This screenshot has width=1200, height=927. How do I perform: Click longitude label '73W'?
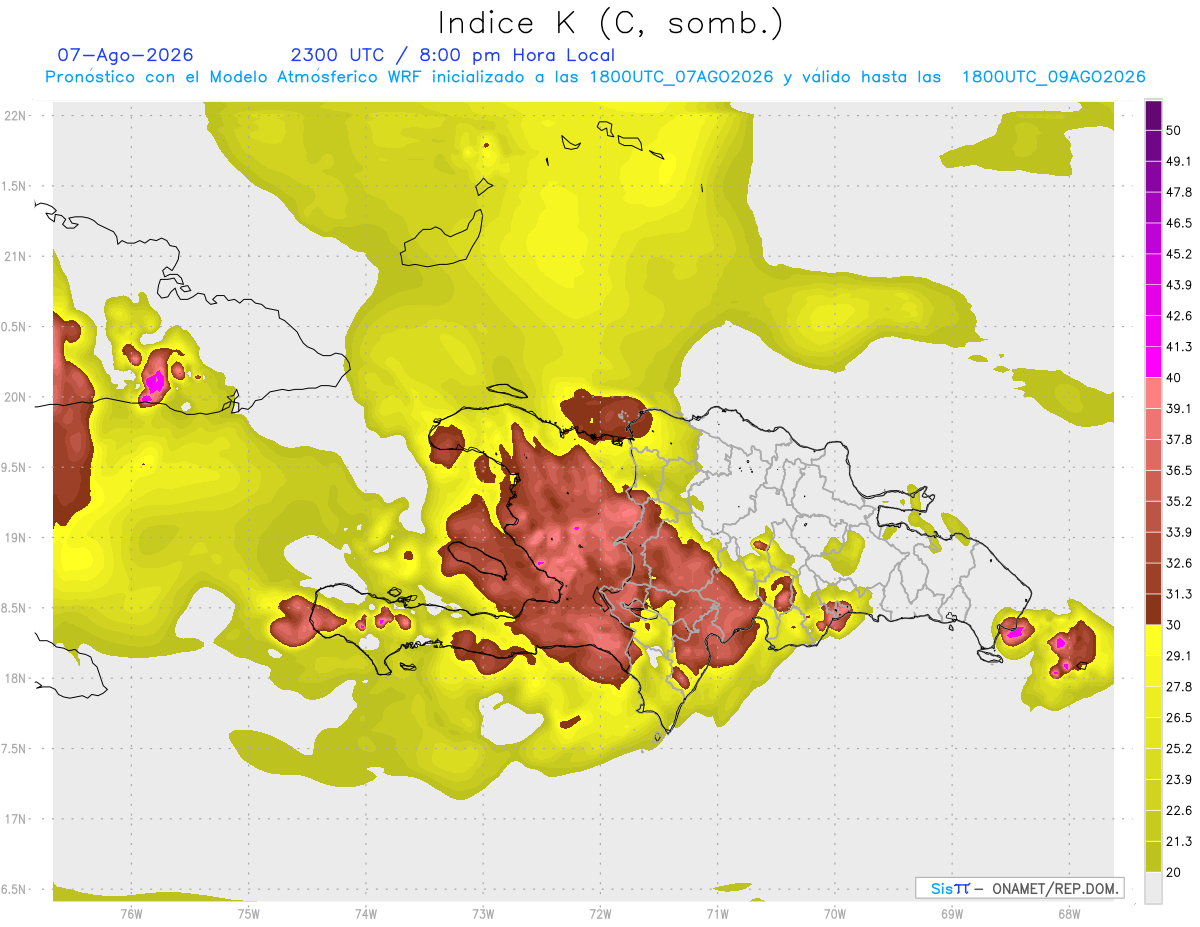point(483,913)
